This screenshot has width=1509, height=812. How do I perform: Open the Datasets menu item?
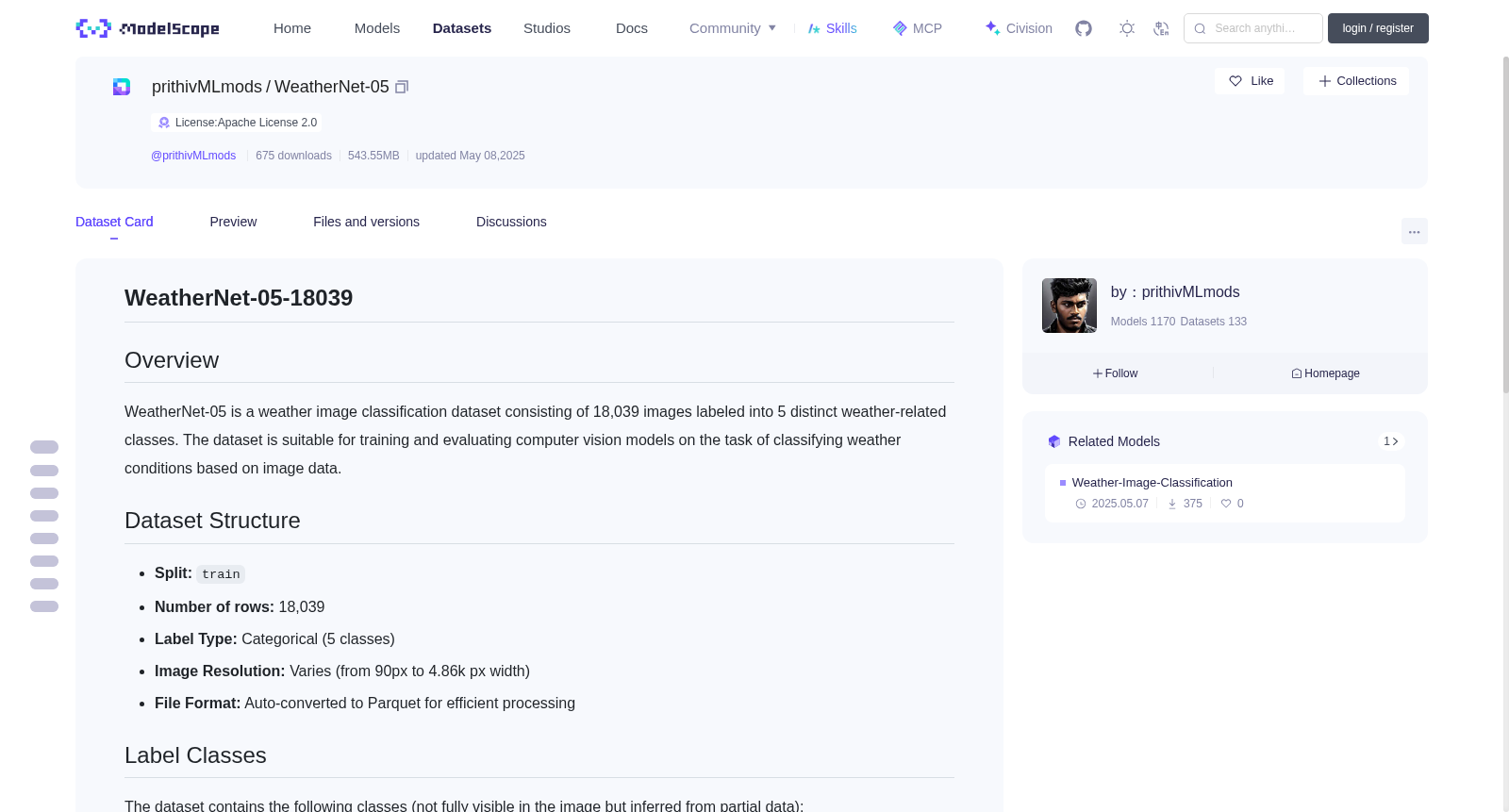[x=462, y=28]
